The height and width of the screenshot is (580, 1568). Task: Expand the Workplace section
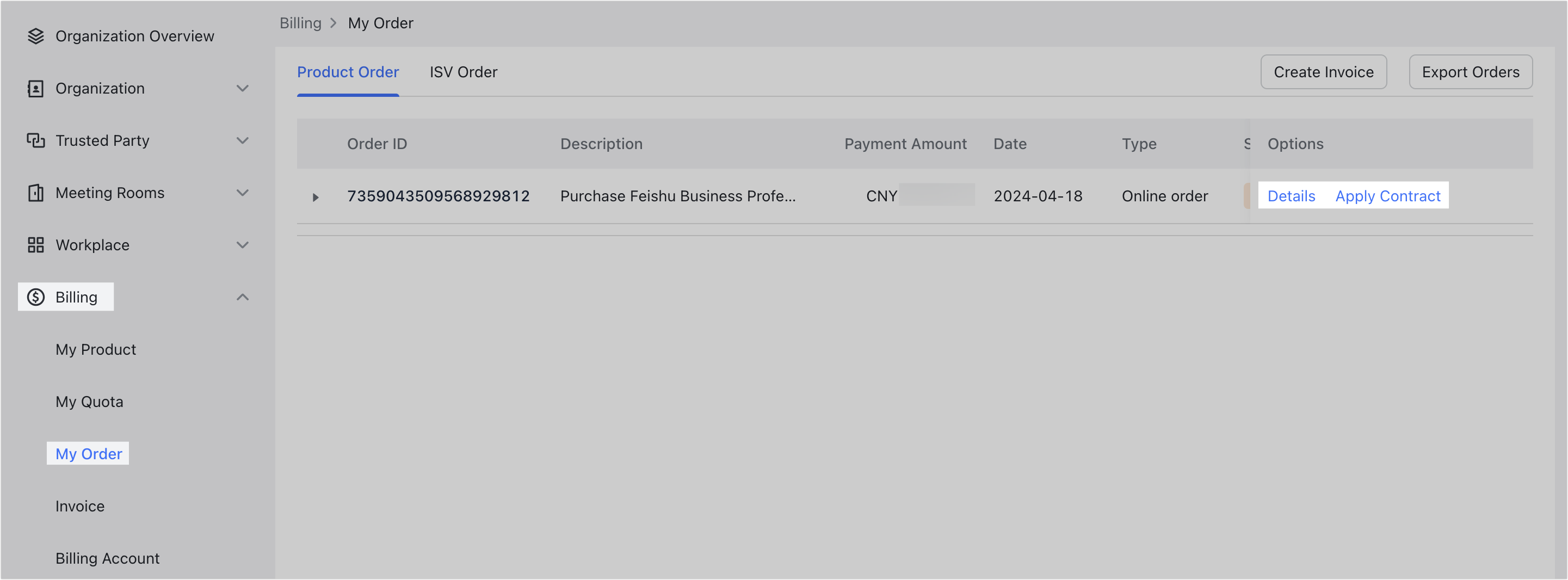(243, 245)
